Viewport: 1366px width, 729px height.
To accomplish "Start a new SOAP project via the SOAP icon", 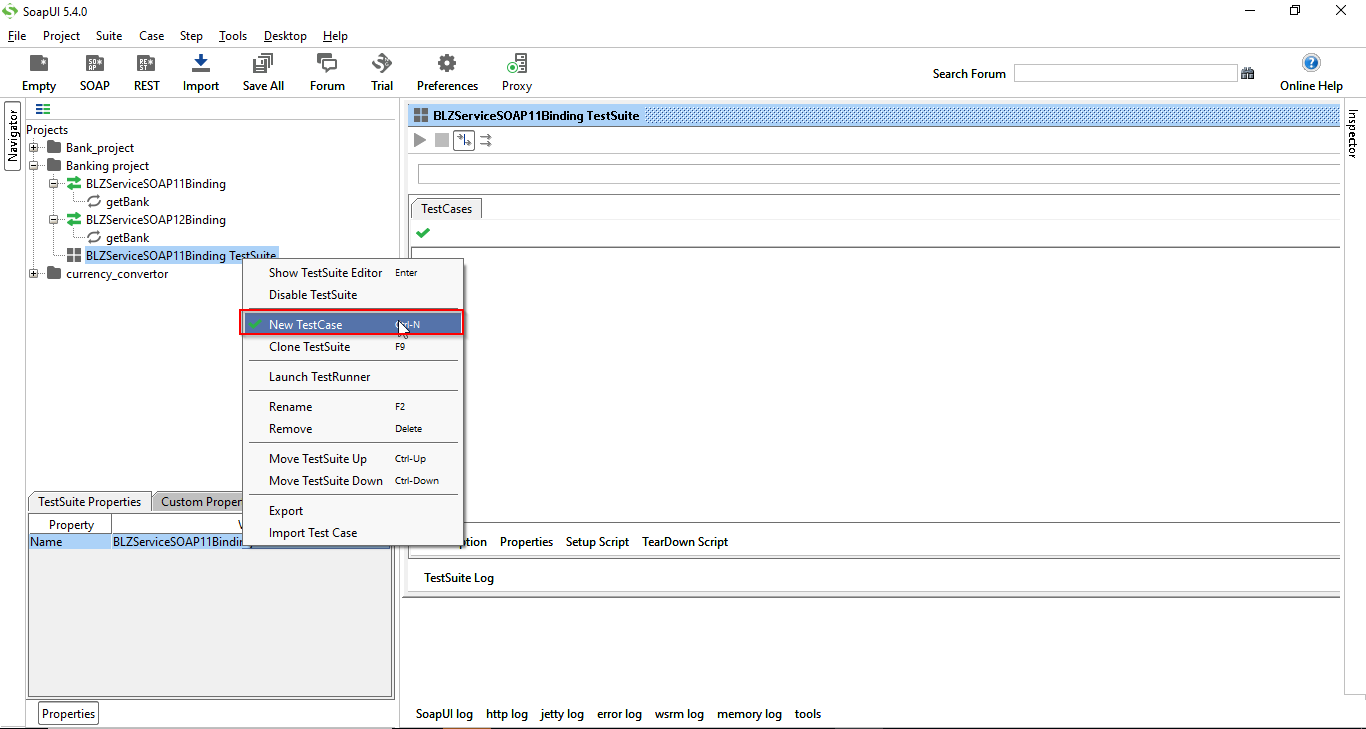I will [x=94, y=71].
